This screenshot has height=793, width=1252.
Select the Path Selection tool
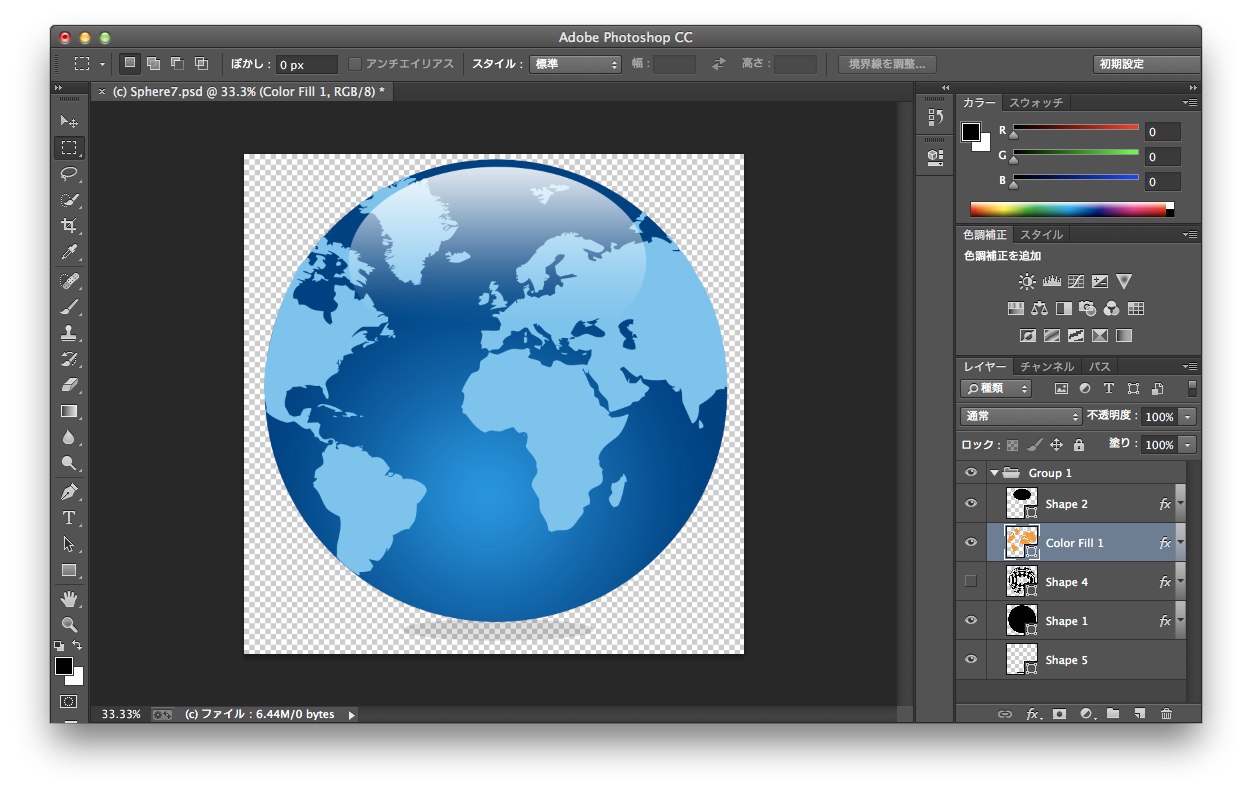click(69, 544)
